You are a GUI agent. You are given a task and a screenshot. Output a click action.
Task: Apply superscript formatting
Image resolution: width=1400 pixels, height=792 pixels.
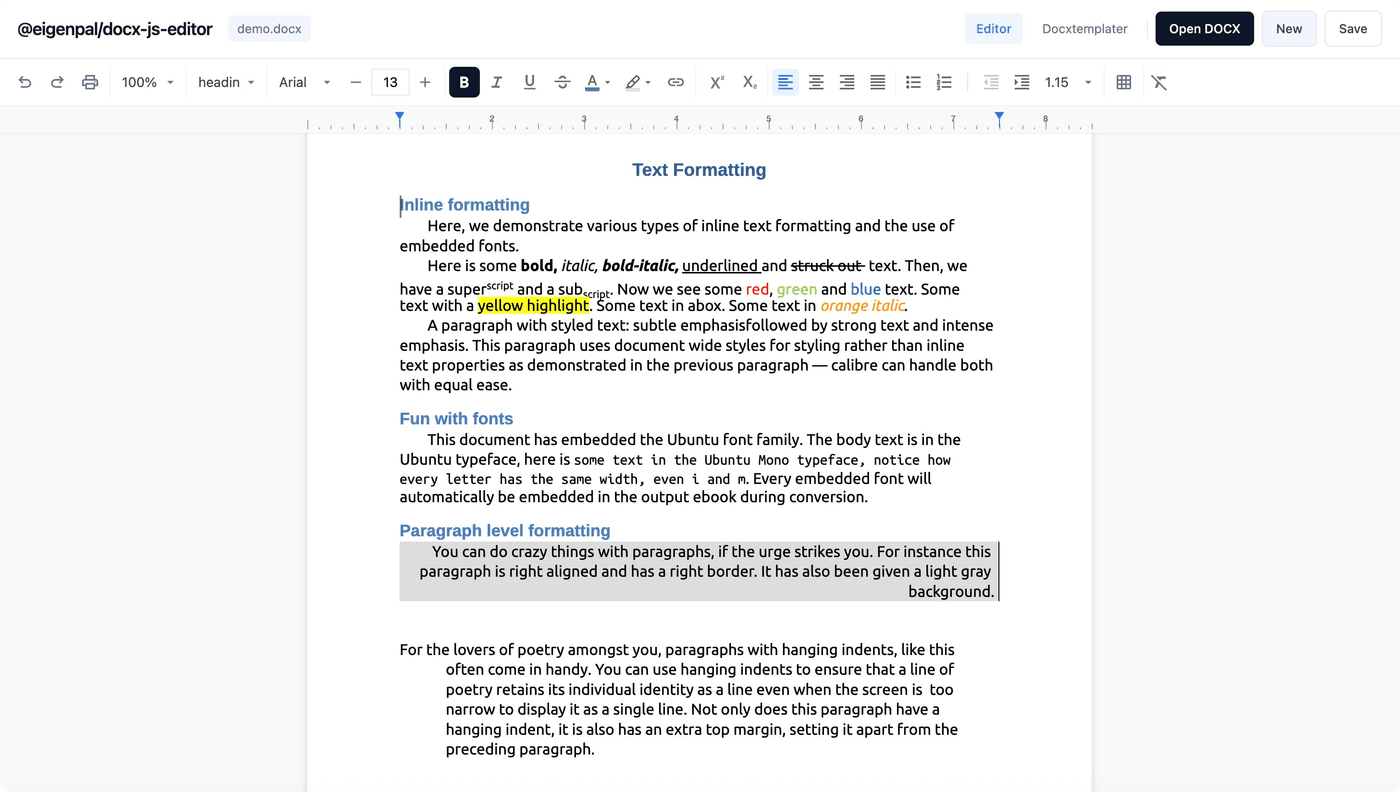point(717,82)
